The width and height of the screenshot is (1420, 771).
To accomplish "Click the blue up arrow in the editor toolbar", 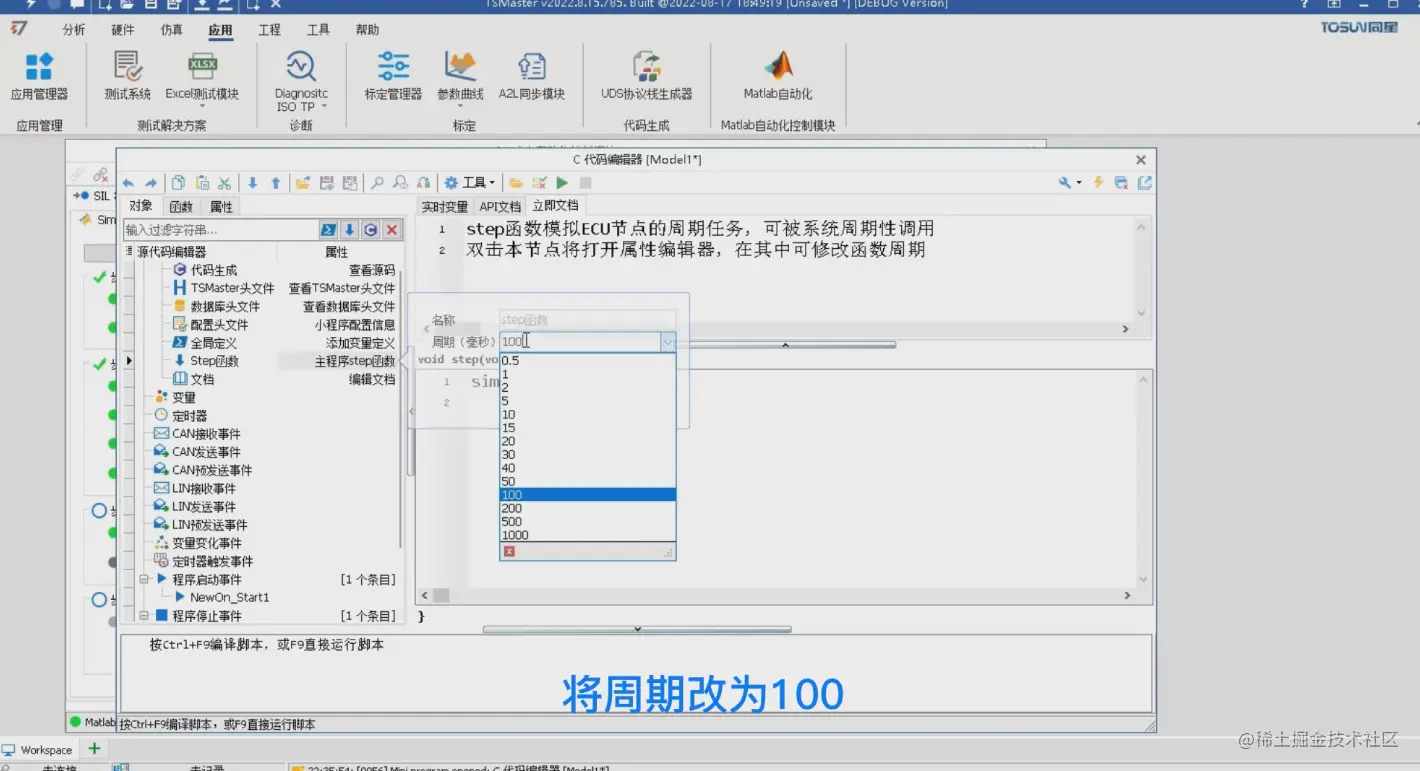I will pos(276,183).
